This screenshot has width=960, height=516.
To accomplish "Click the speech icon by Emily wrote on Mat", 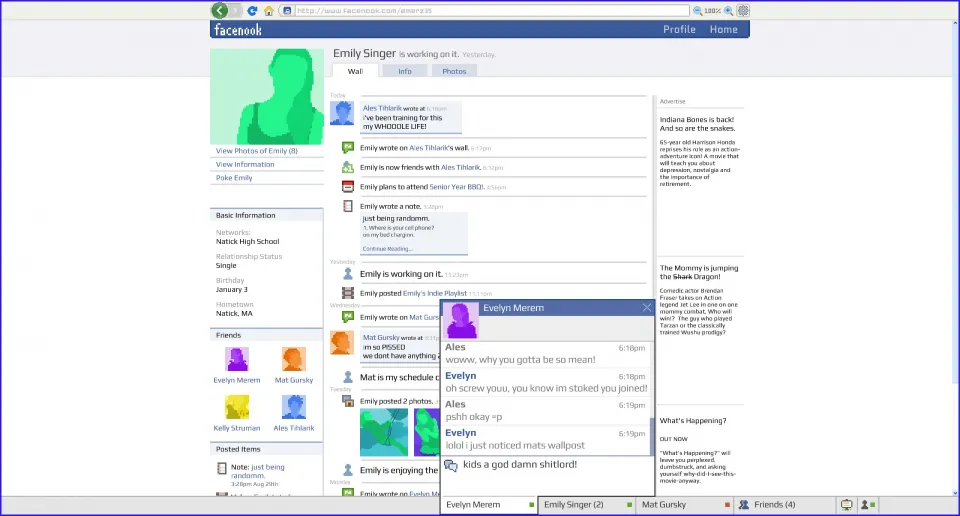I will pyautogui.click(x=348, y=317).
